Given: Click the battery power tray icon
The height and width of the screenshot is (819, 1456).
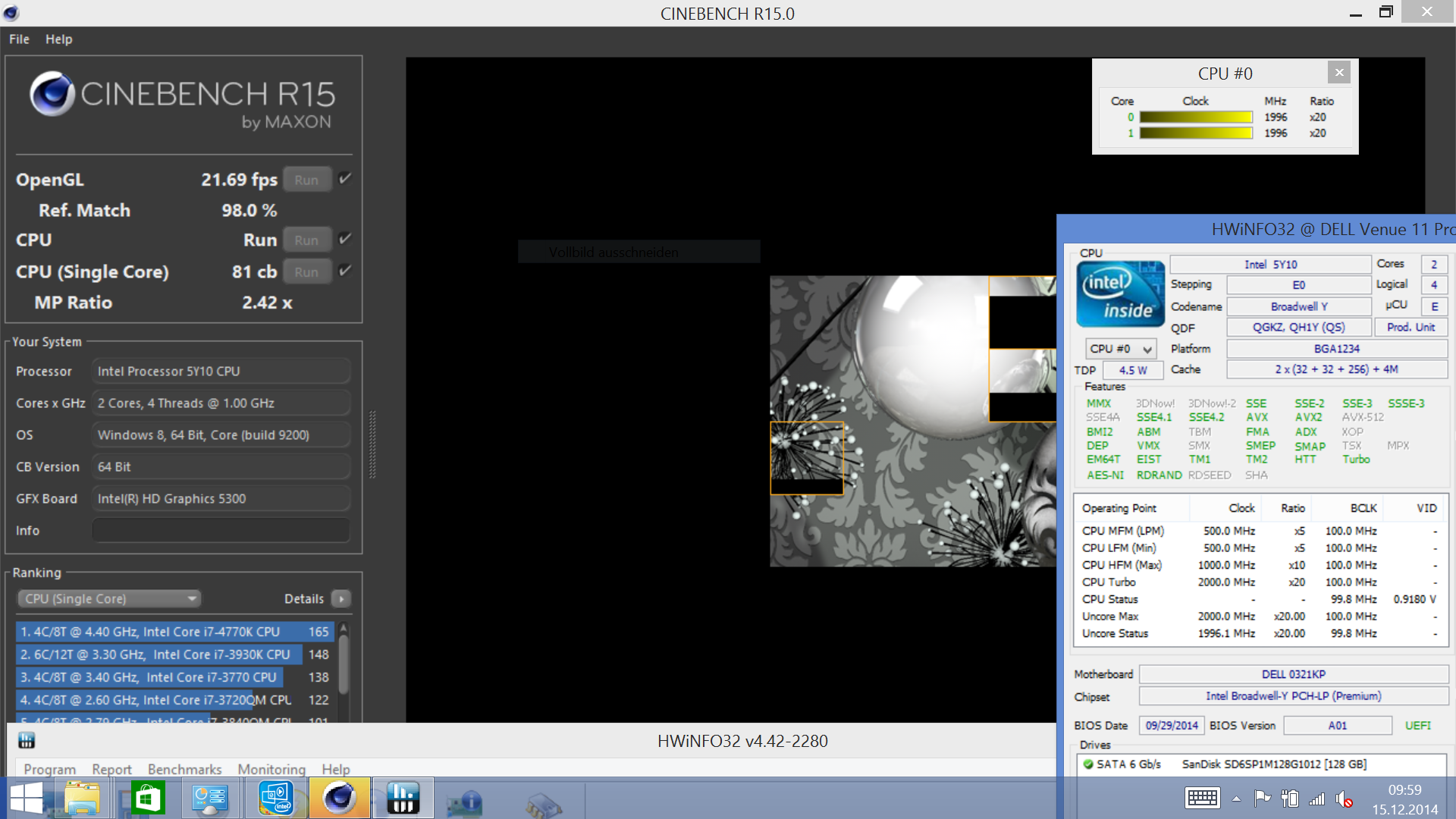Looking at the screenshot, I should (1289, 799).
